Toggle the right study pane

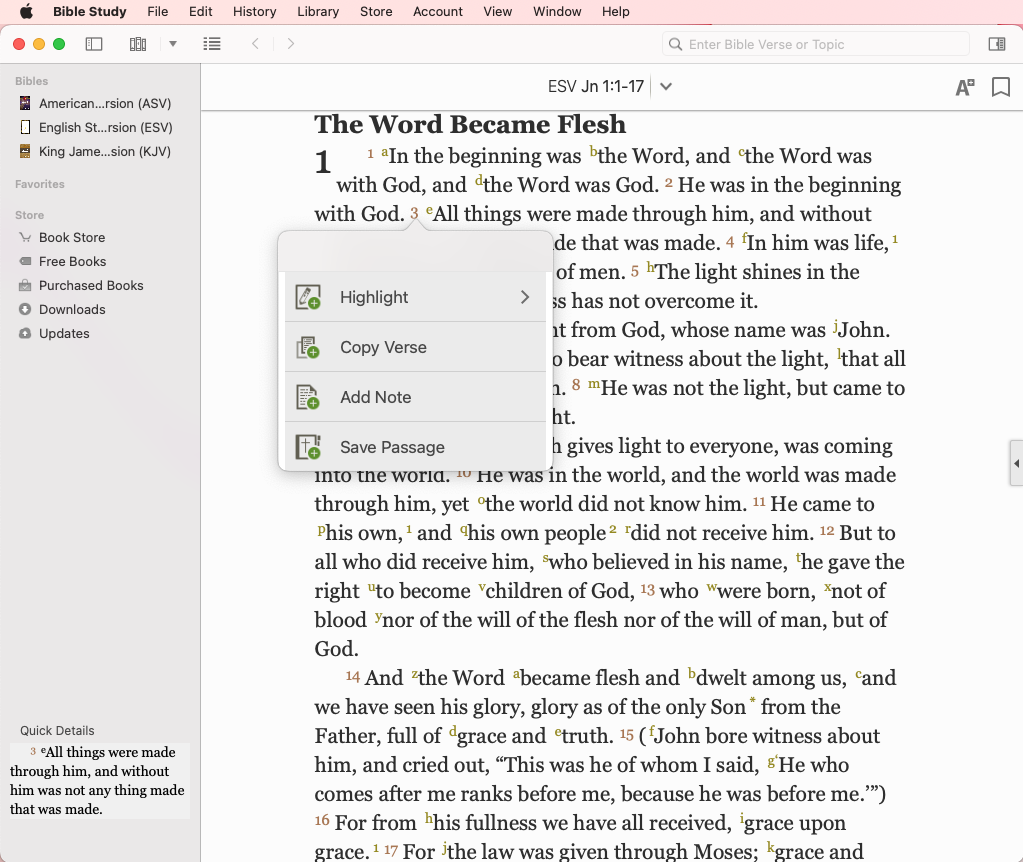996,44
